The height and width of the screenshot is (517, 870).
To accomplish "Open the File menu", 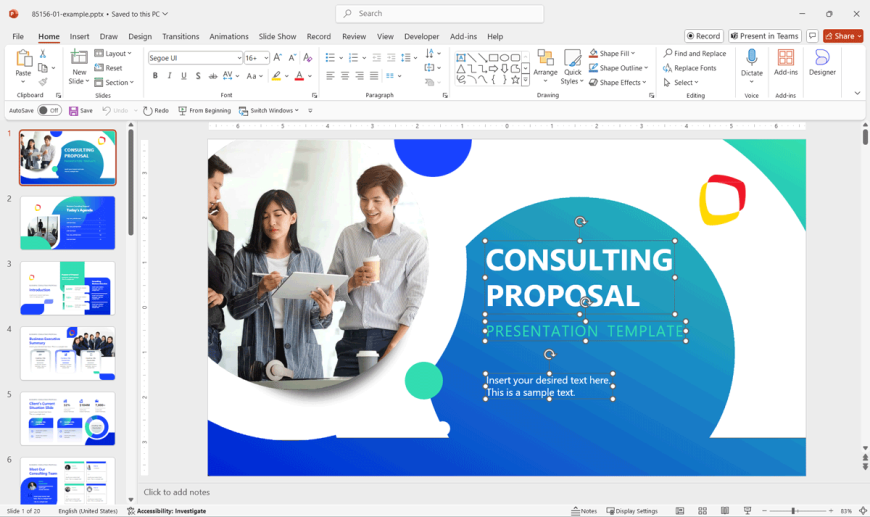I will (18, 36).
